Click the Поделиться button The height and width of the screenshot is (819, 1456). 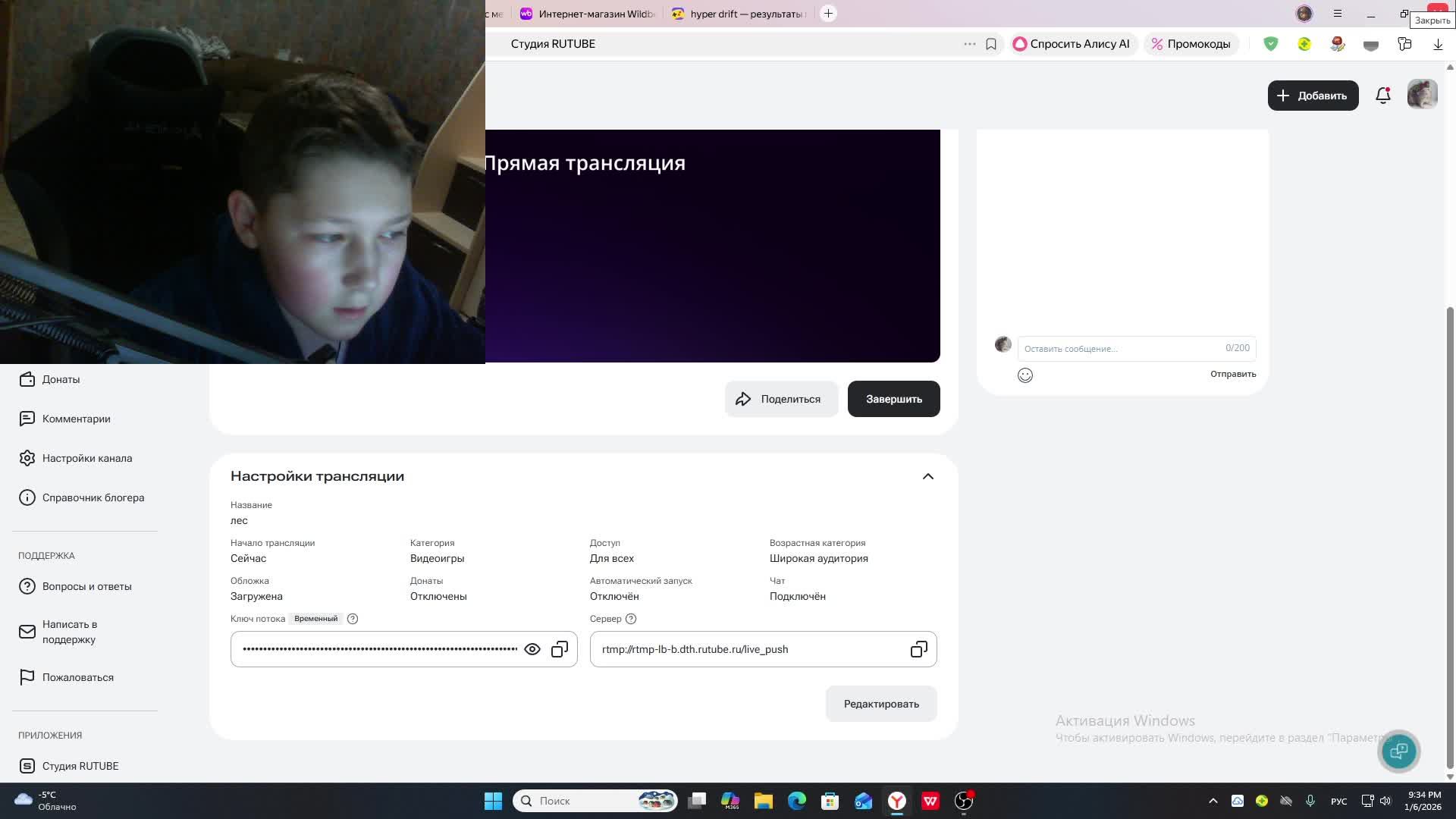coord(781,399)
